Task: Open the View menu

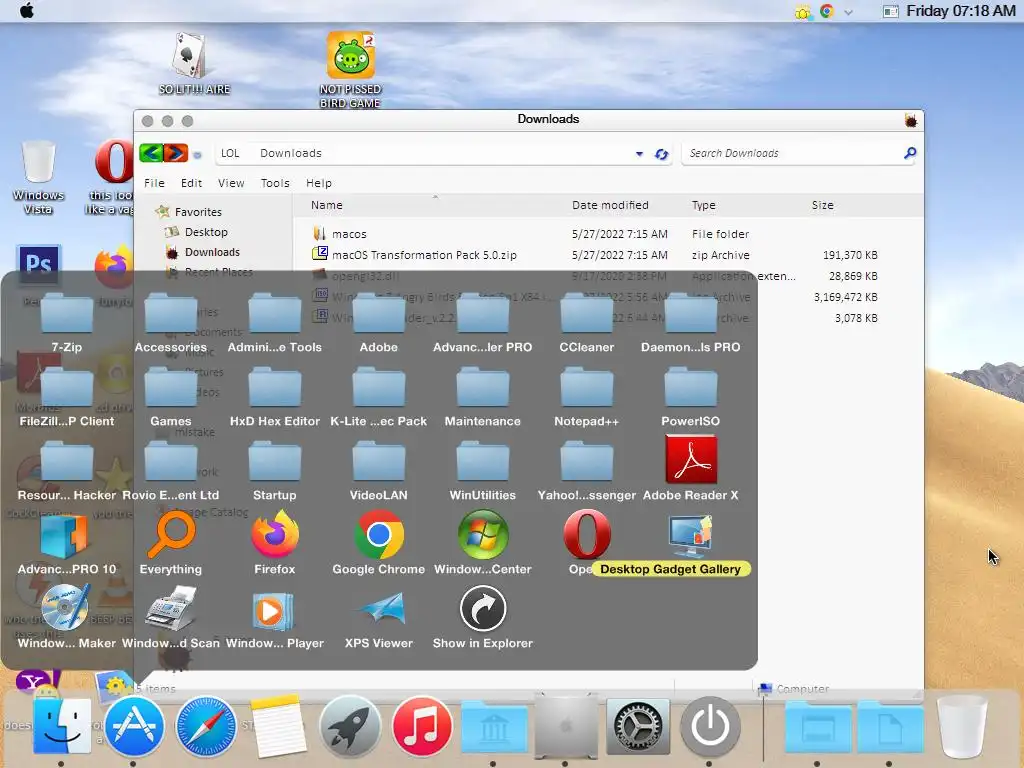Action: (x=231, y=183)
